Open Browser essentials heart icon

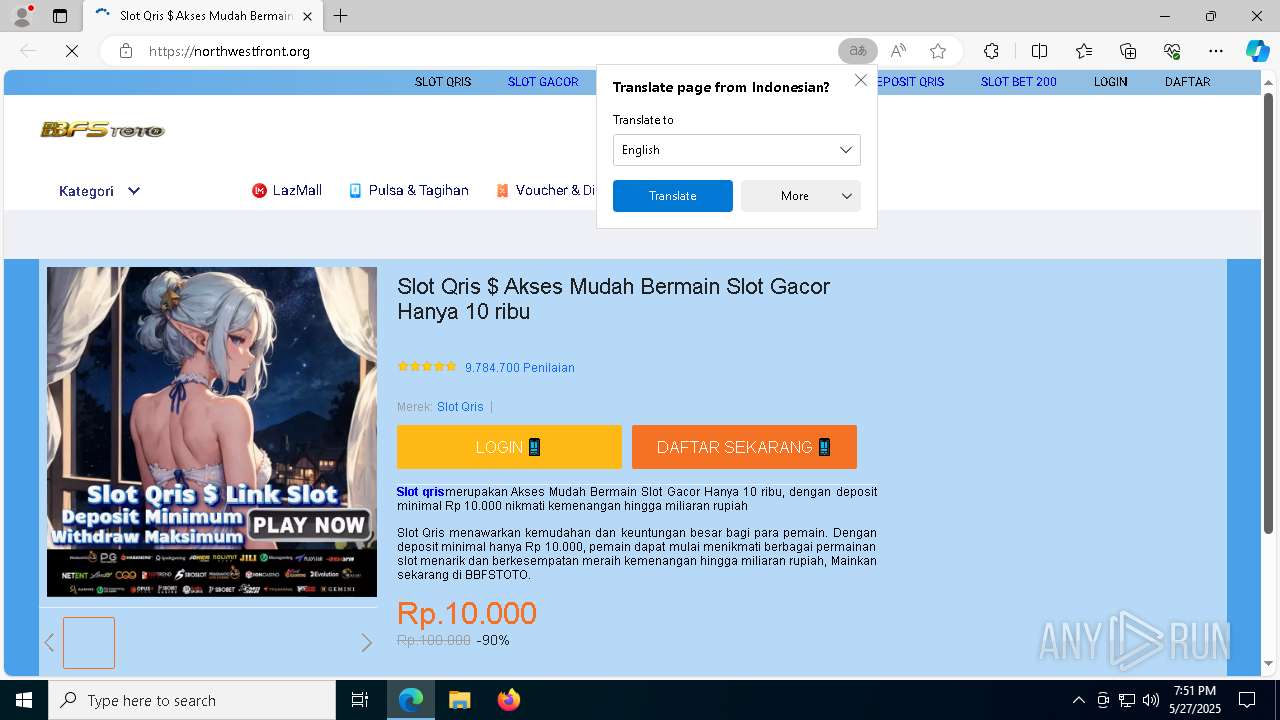(1172, 51)
